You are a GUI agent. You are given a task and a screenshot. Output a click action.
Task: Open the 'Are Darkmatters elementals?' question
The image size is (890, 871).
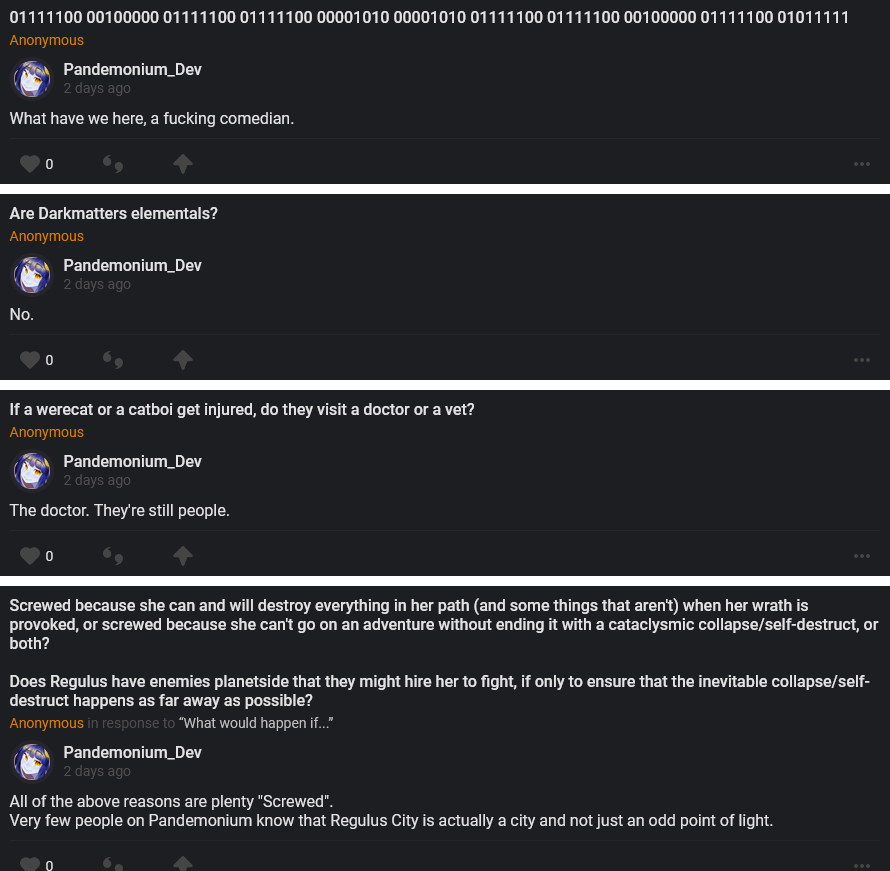pos(114,214)
